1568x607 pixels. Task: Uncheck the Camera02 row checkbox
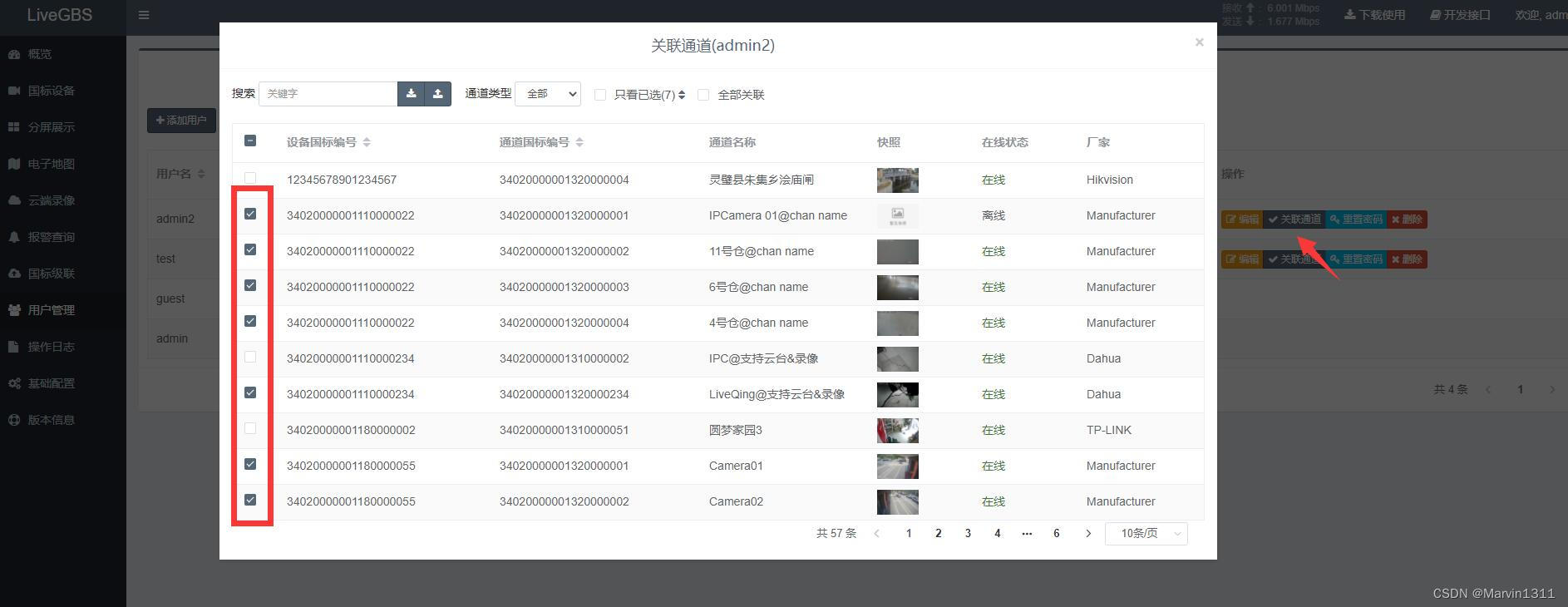pyautogui.click(x=250, y=500)
